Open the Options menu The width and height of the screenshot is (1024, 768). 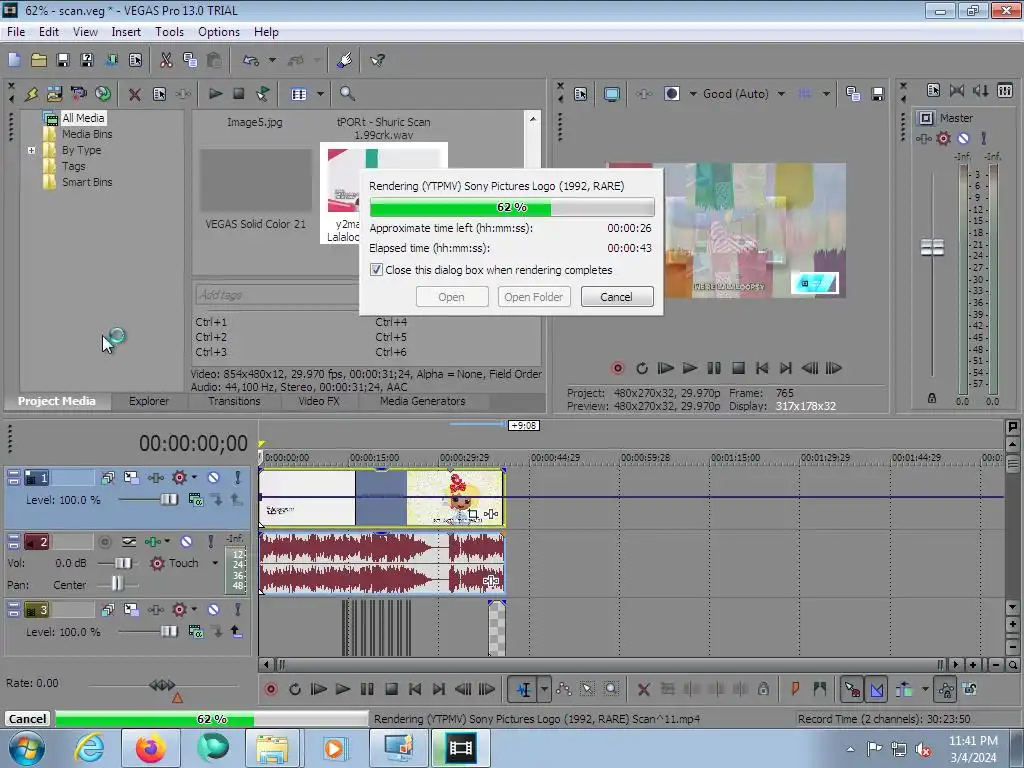pyautogui.click(x=219, y=32)
